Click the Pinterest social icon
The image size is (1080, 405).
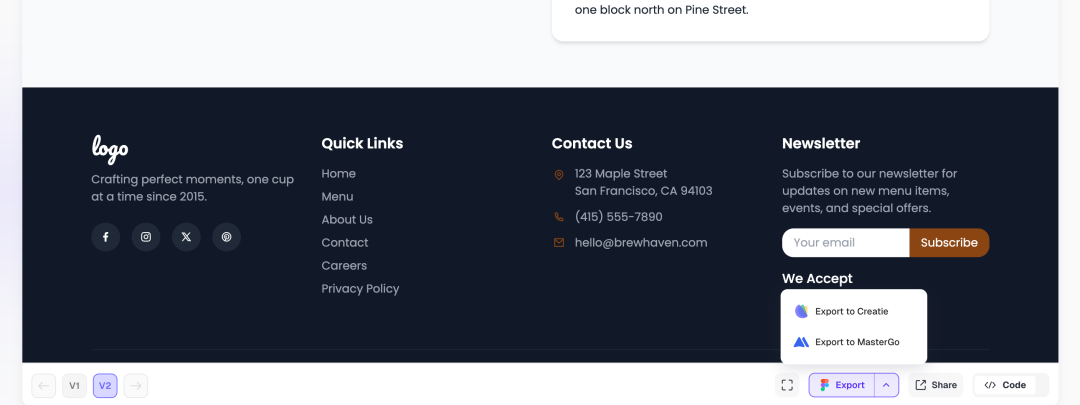coord(227,237)
